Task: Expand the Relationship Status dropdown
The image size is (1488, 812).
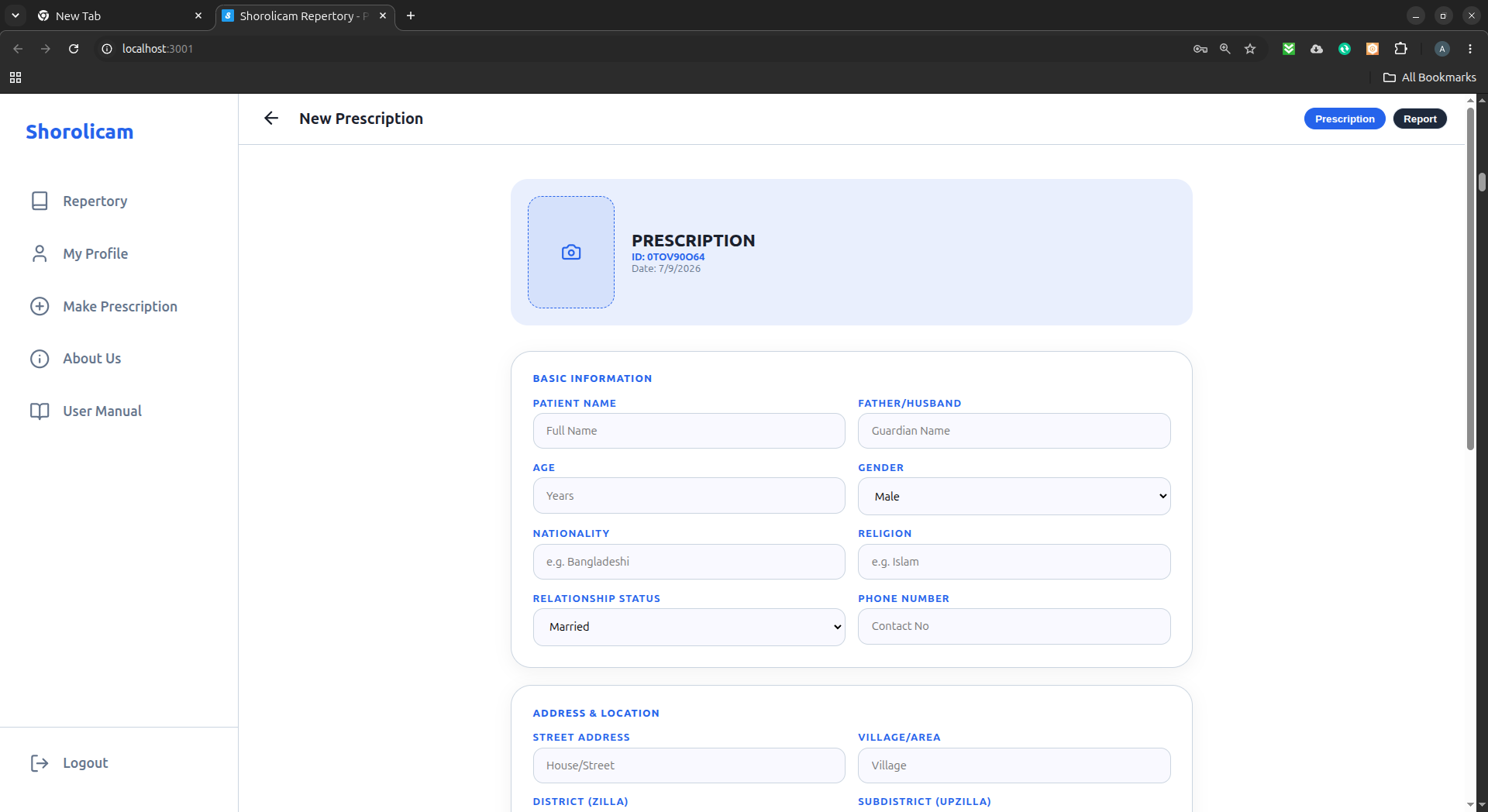Action: click(689, 627)
